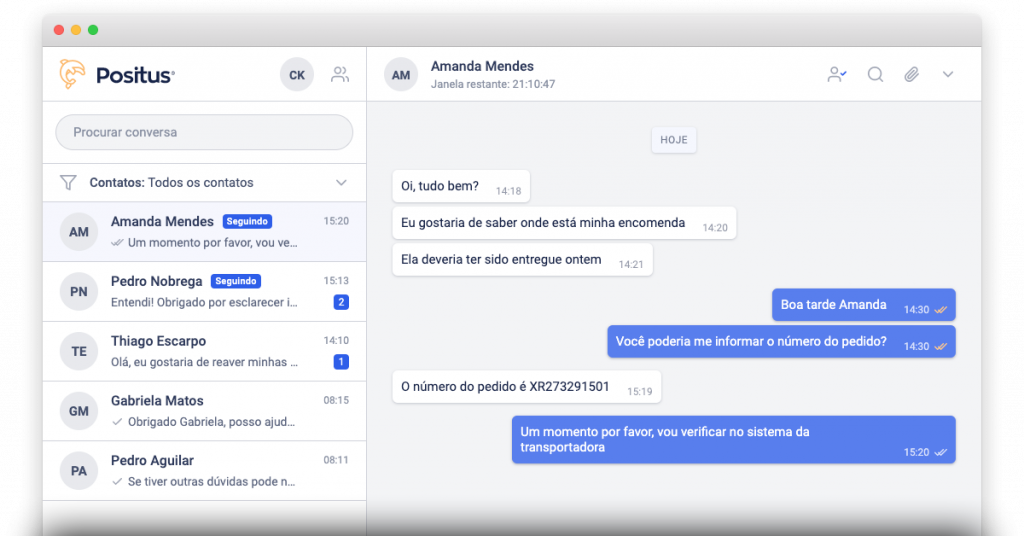1024x536 pixels.
Task: Open the Todos os contatos filter
Action: pos(200,183)
